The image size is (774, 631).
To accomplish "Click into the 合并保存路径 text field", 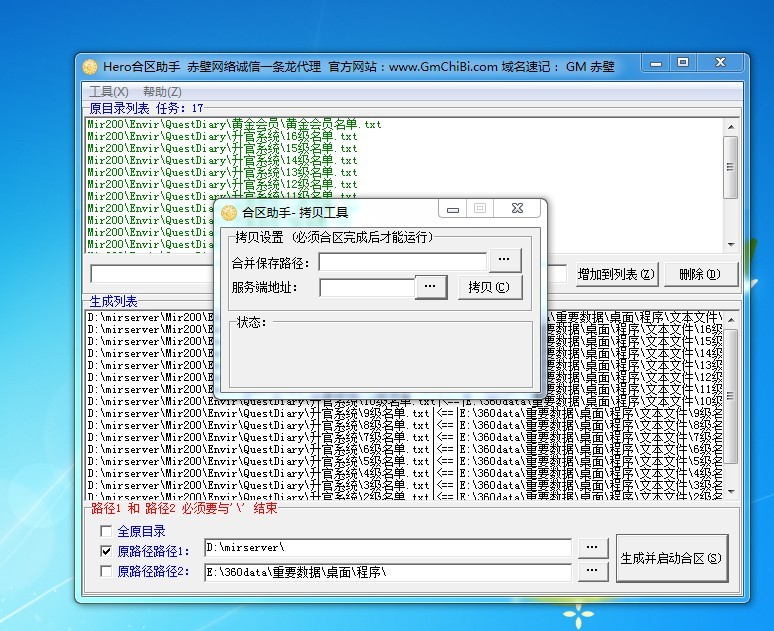I will click(x=402, y=262).
